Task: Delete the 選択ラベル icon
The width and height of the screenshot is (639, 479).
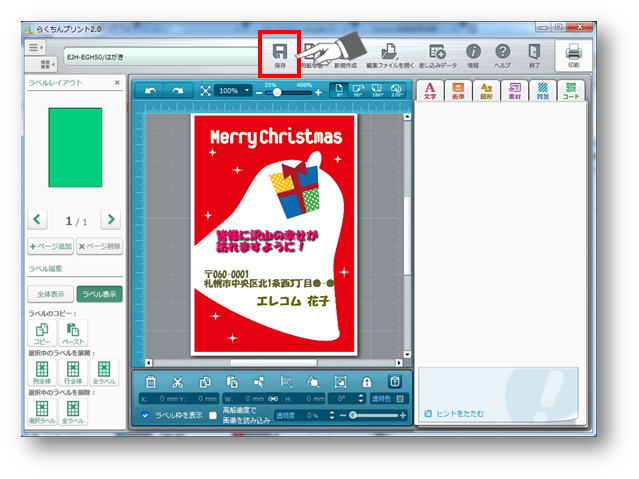Action: [42, 412]
